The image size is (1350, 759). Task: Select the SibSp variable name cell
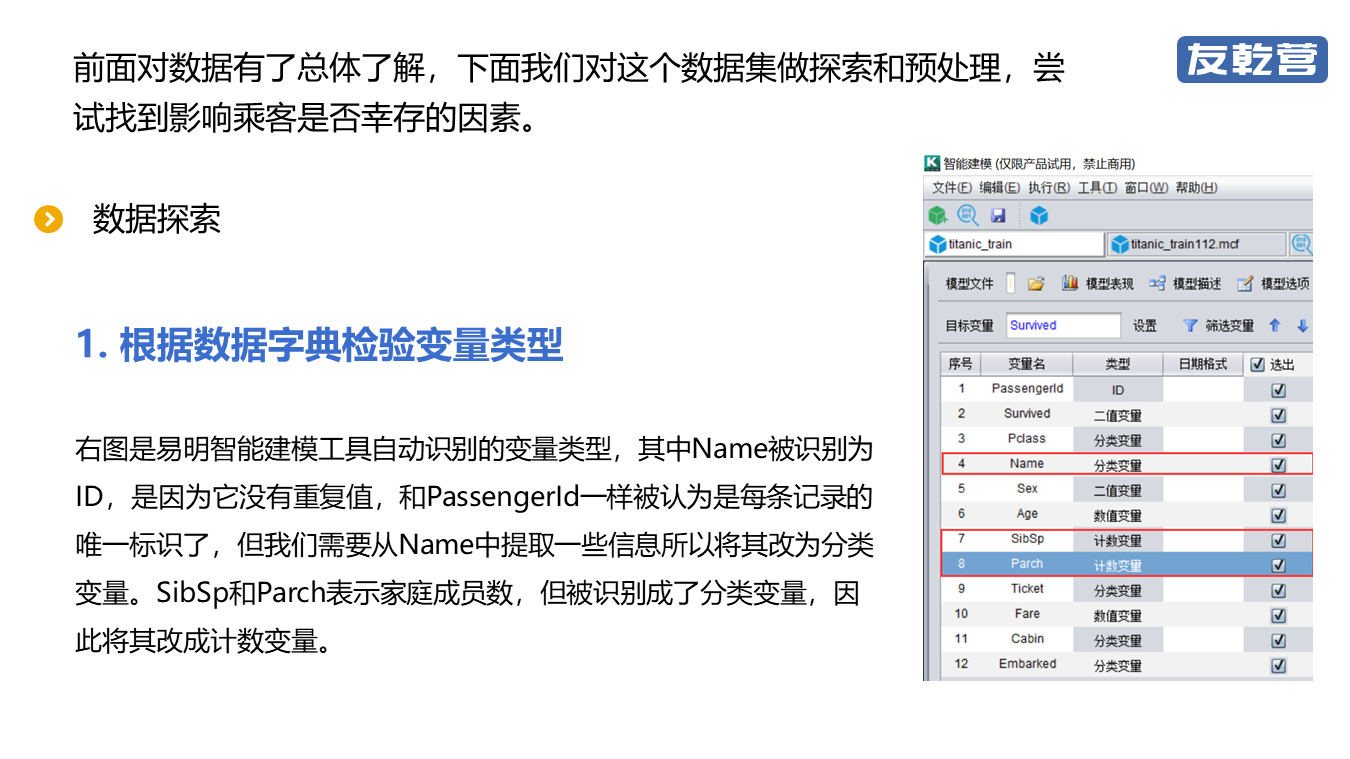point(1027,539)
